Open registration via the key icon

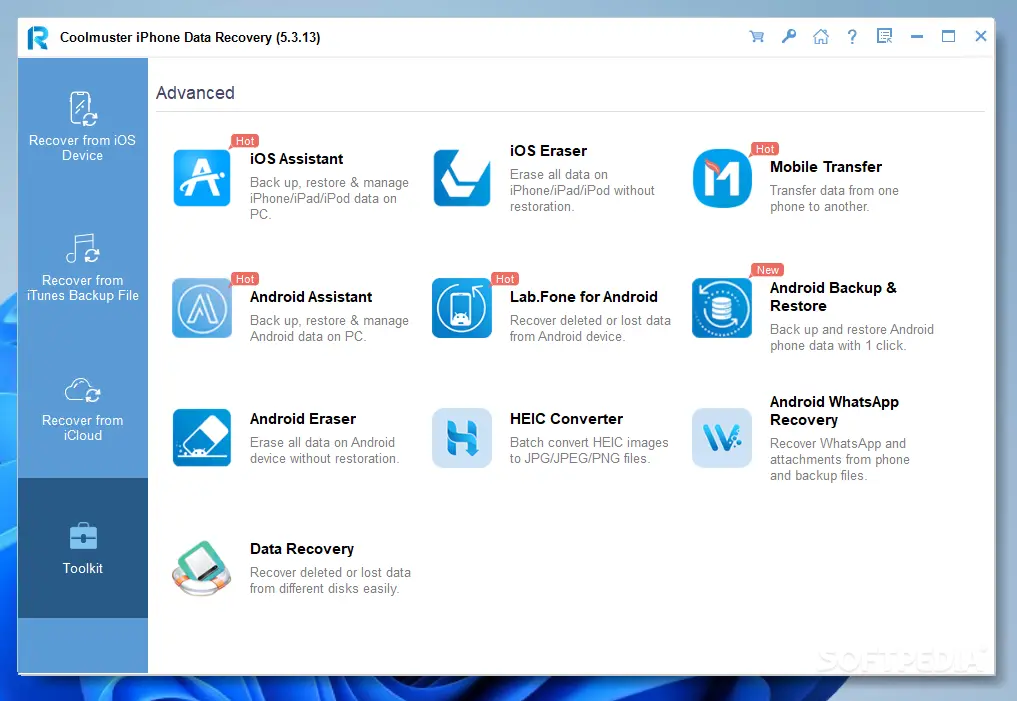tap(789, 36)
